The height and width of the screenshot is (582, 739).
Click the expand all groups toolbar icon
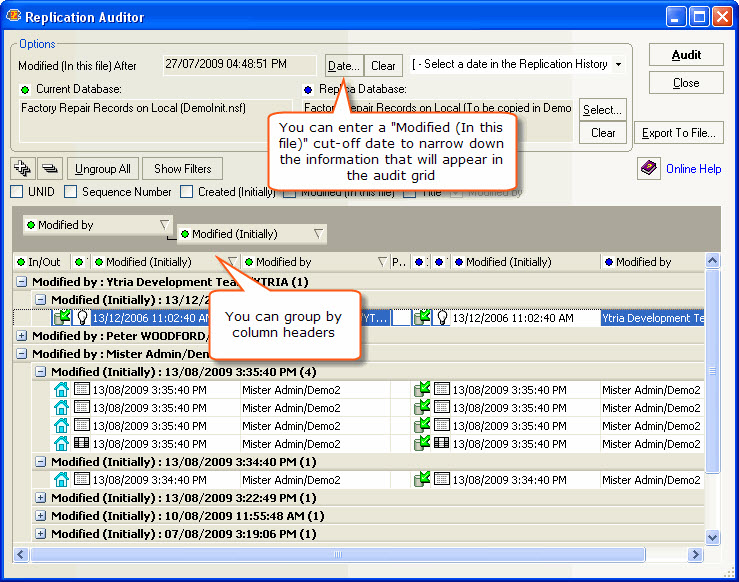click(23, 168)
